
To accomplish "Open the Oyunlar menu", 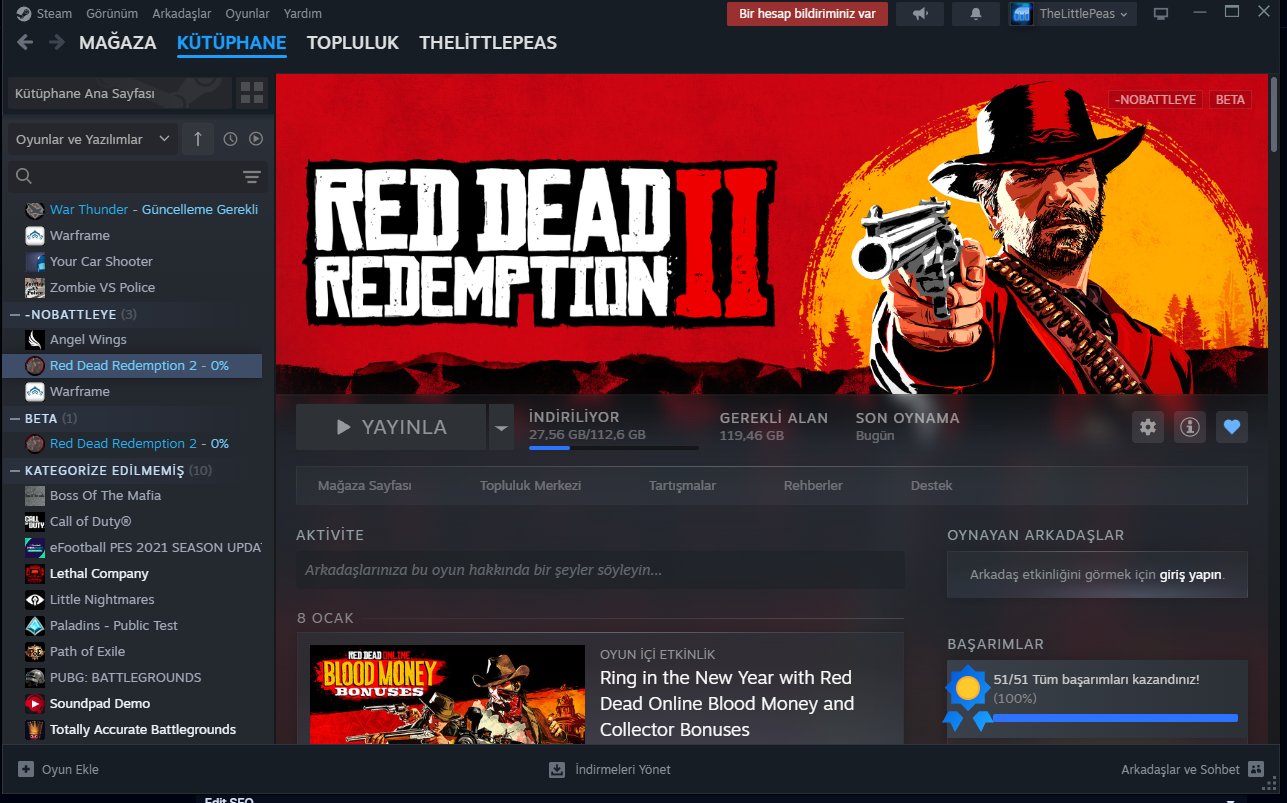I will (x=248, y=14).
